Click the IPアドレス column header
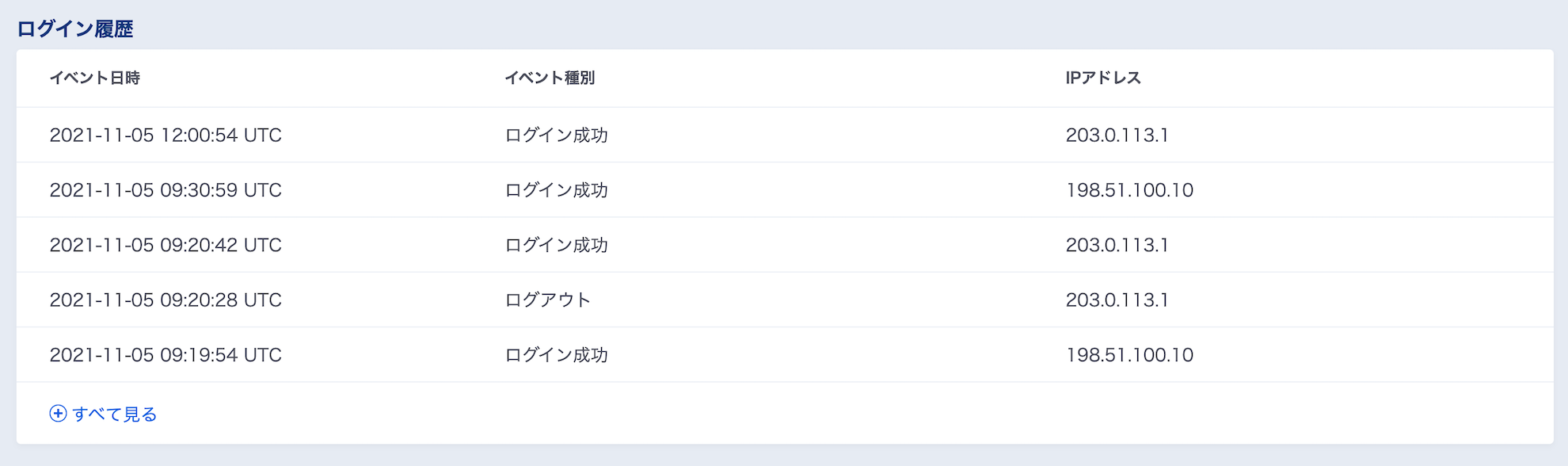1568x466 pixels. (x=1103, y=78)
